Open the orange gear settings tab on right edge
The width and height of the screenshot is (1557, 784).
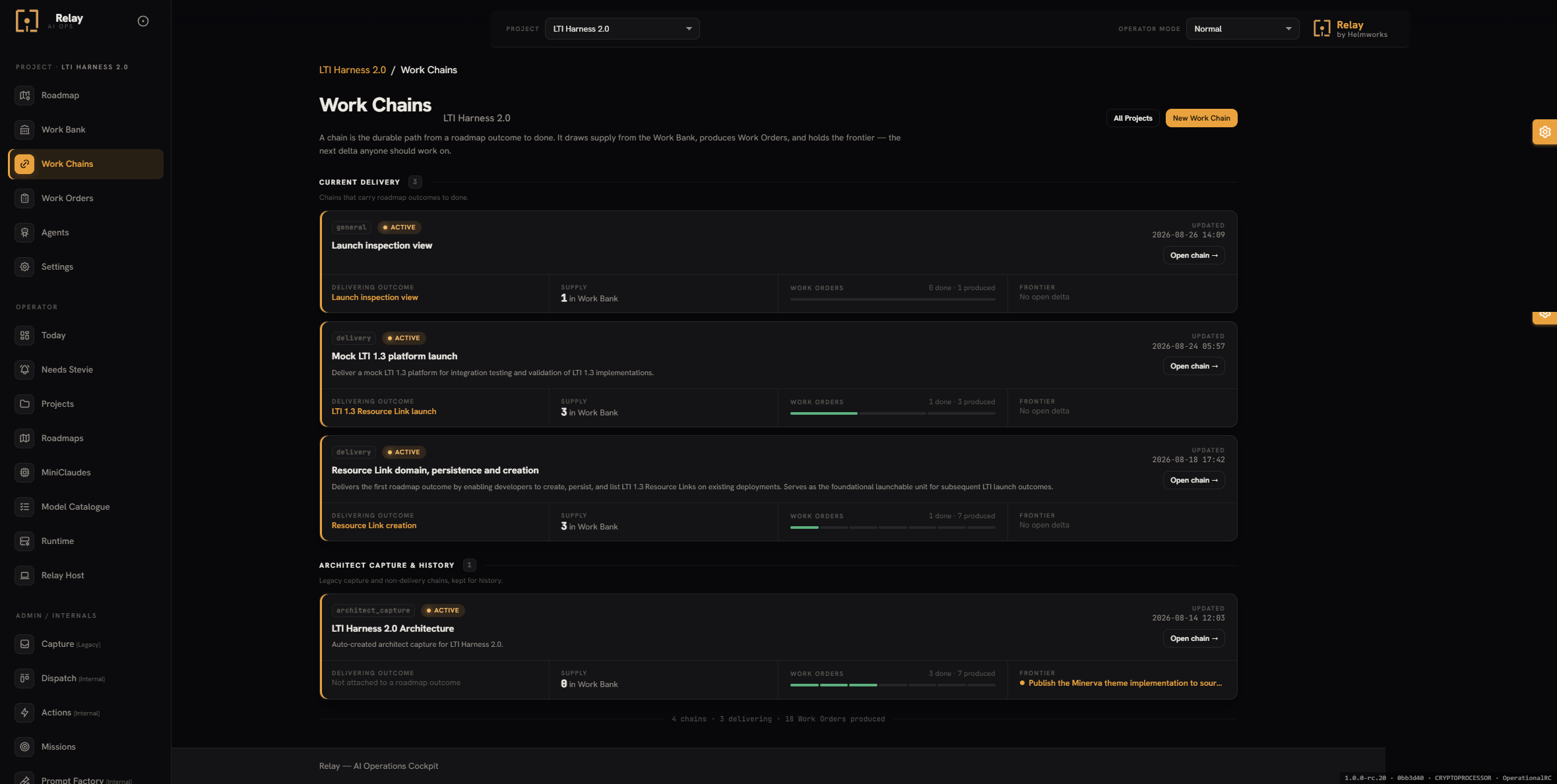(1544, 132)
